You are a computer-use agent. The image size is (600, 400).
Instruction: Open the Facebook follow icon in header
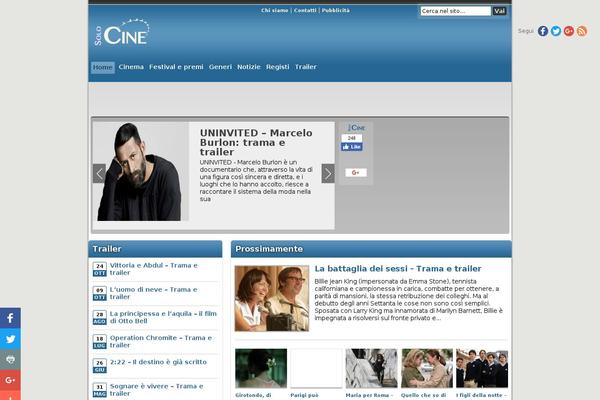click(x=543, y=31)
